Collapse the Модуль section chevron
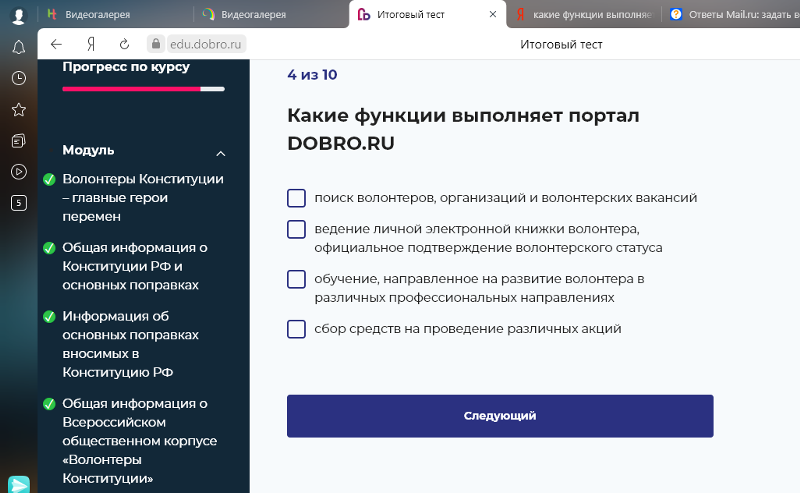Image resolution: width=800 pixels, height=493 pixels. pos(221,153)
